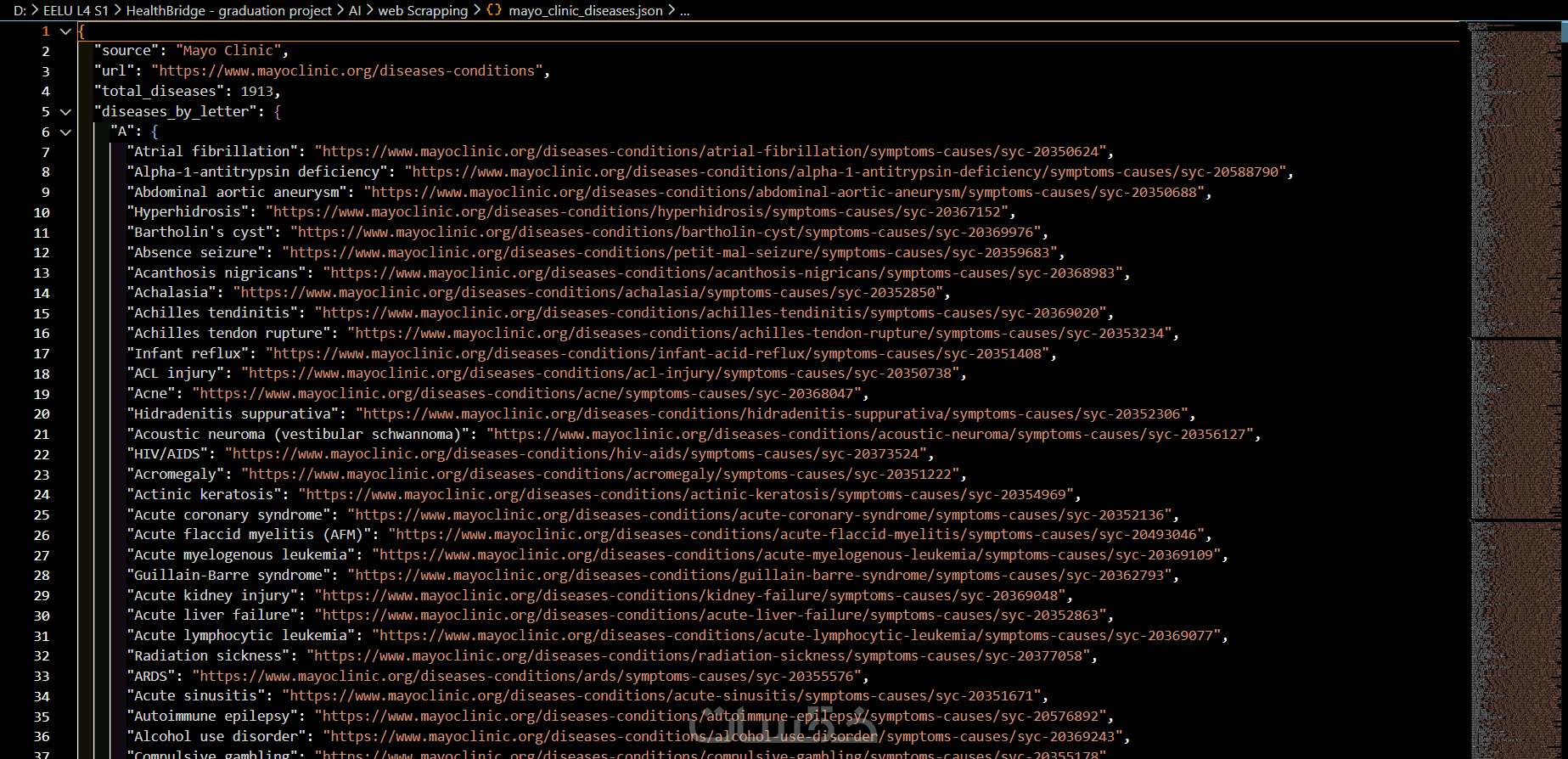The image size is (1568, 759).
Task: Open the Actinic keratosis URL
Action: (686, 495)
